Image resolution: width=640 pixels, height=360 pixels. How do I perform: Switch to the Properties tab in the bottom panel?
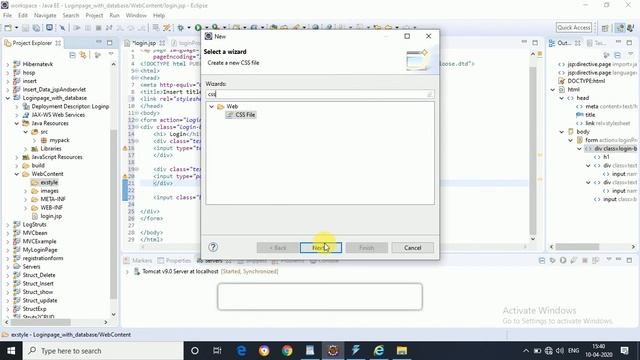[174, 260]
